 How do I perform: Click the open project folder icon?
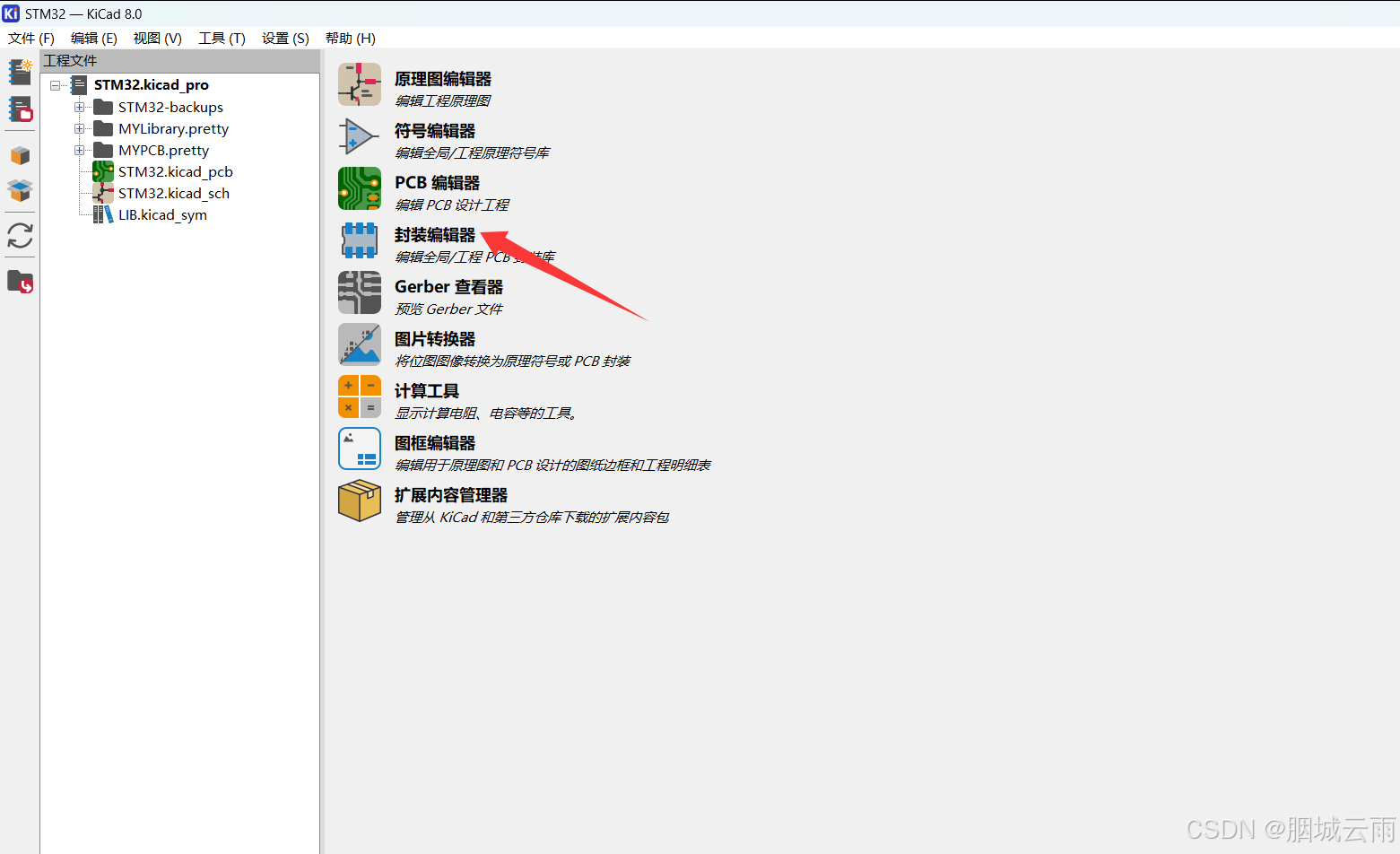pos(20,283)
